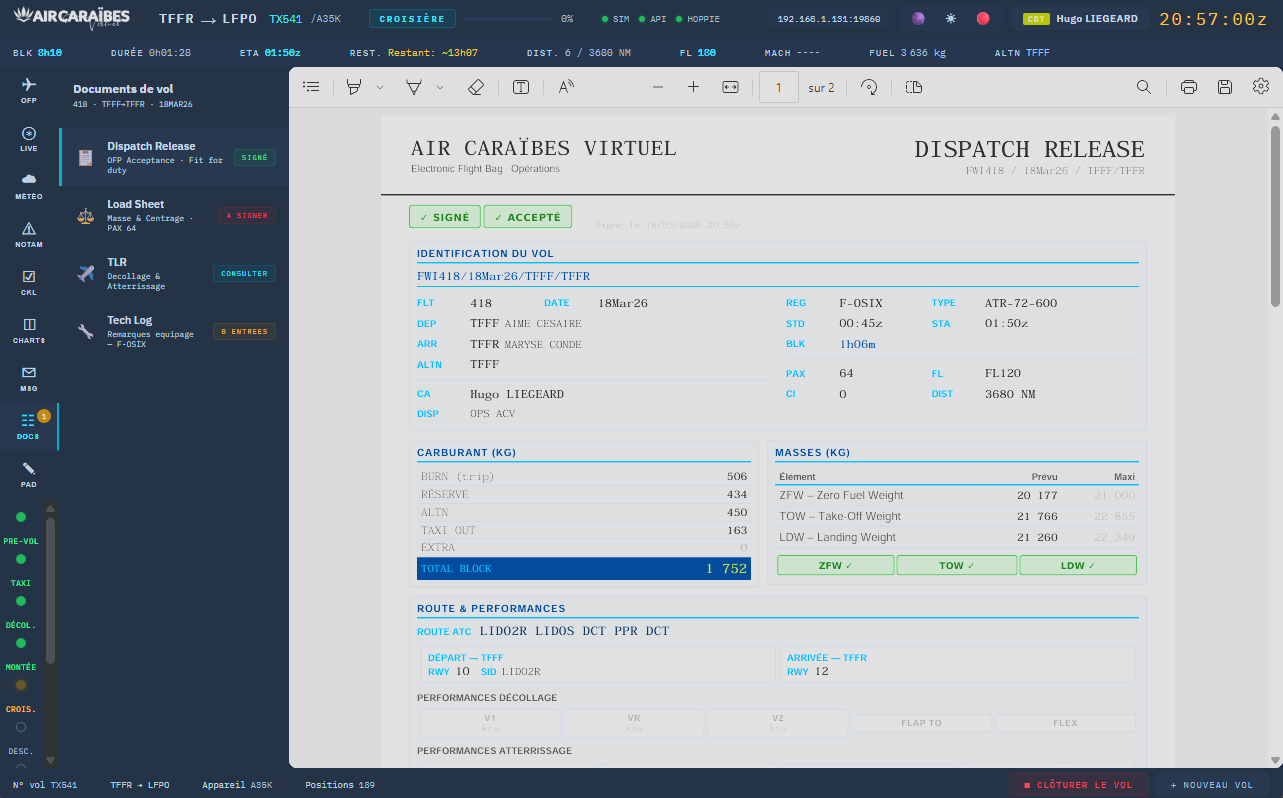1283x798 pixels.
Task: Open the CHARTS section
Action: 29,330
